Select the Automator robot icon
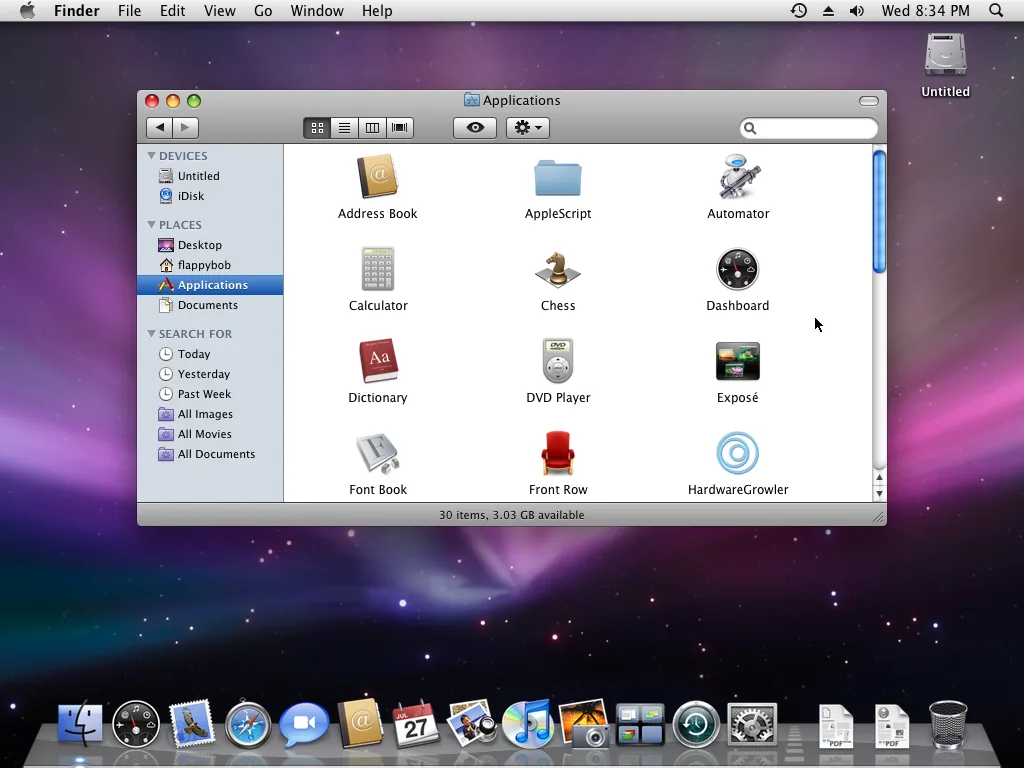The image size is (1024, 768). 738,176
